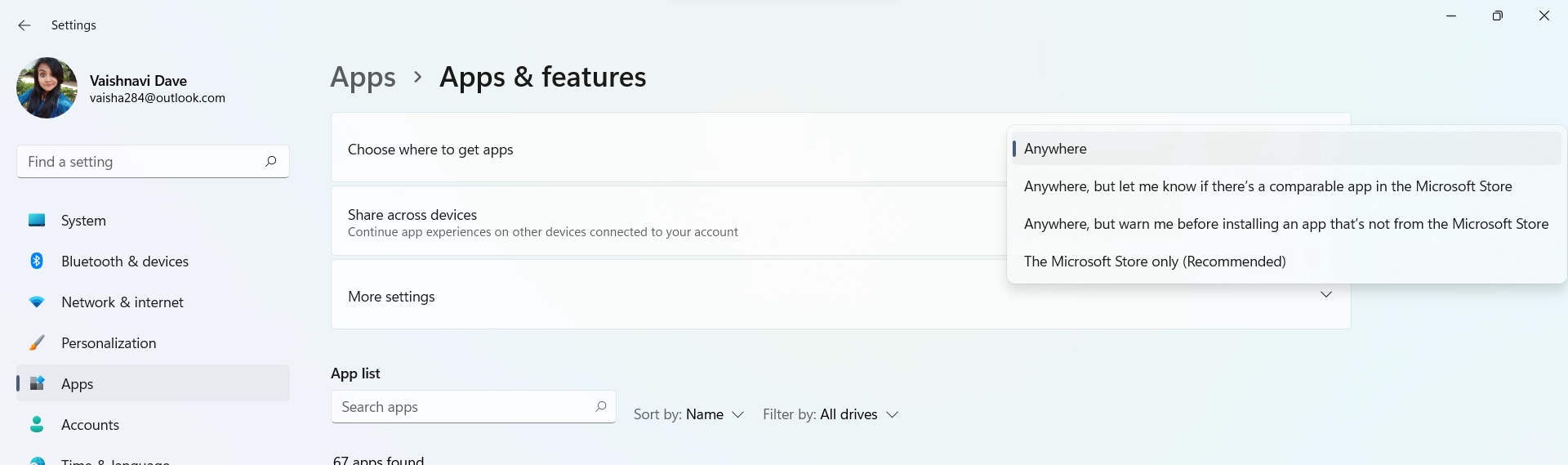Click Vaishnavi Dave profile picture
Image resolution: width=1568 pixels, height=465 pixels.
(x=47, y=87)
